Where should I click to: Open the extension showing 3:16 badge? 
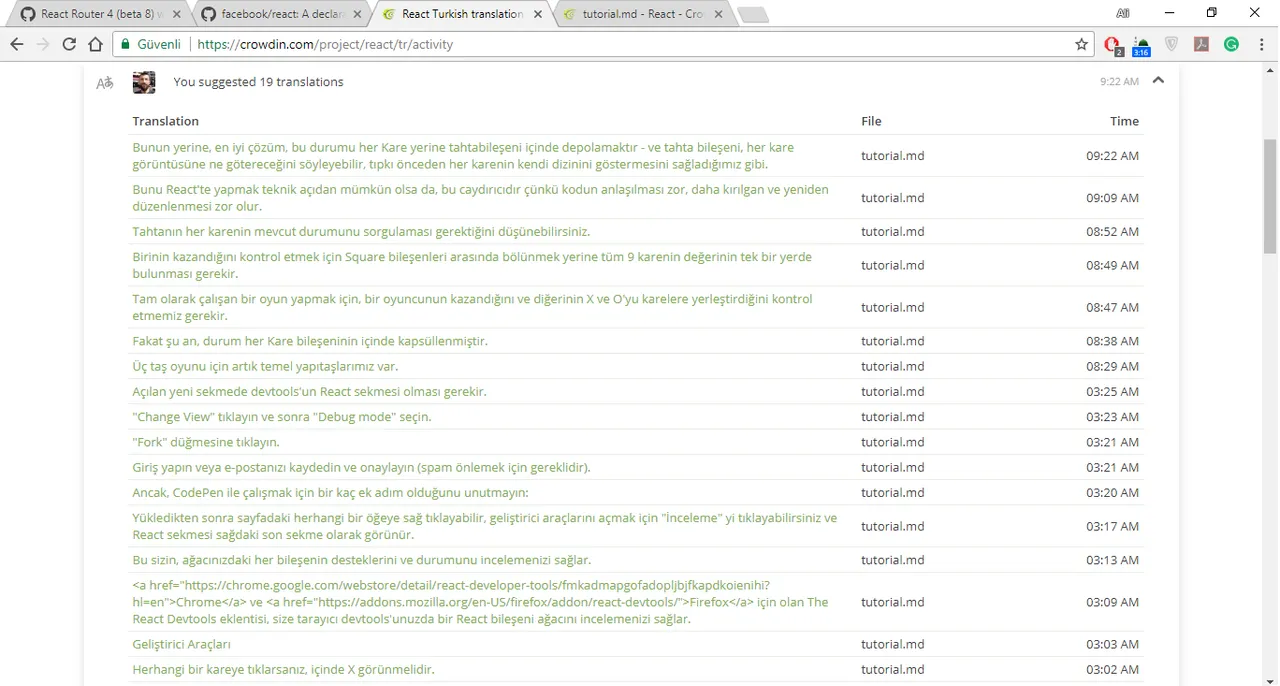1141,46
